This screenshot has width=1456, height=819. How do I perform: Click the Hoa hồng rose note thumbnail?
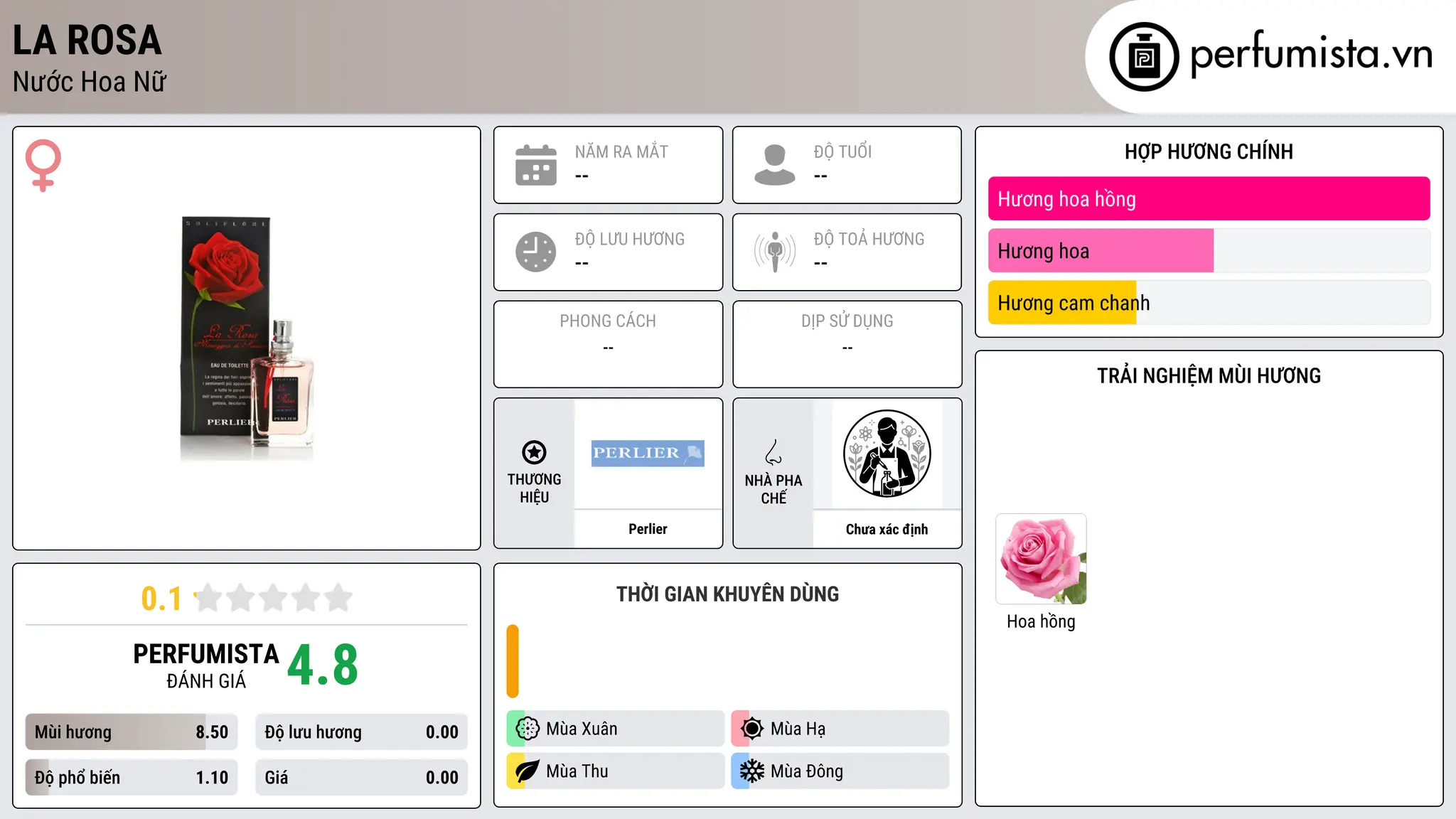pyautogui.click(x=1041, y=560)
